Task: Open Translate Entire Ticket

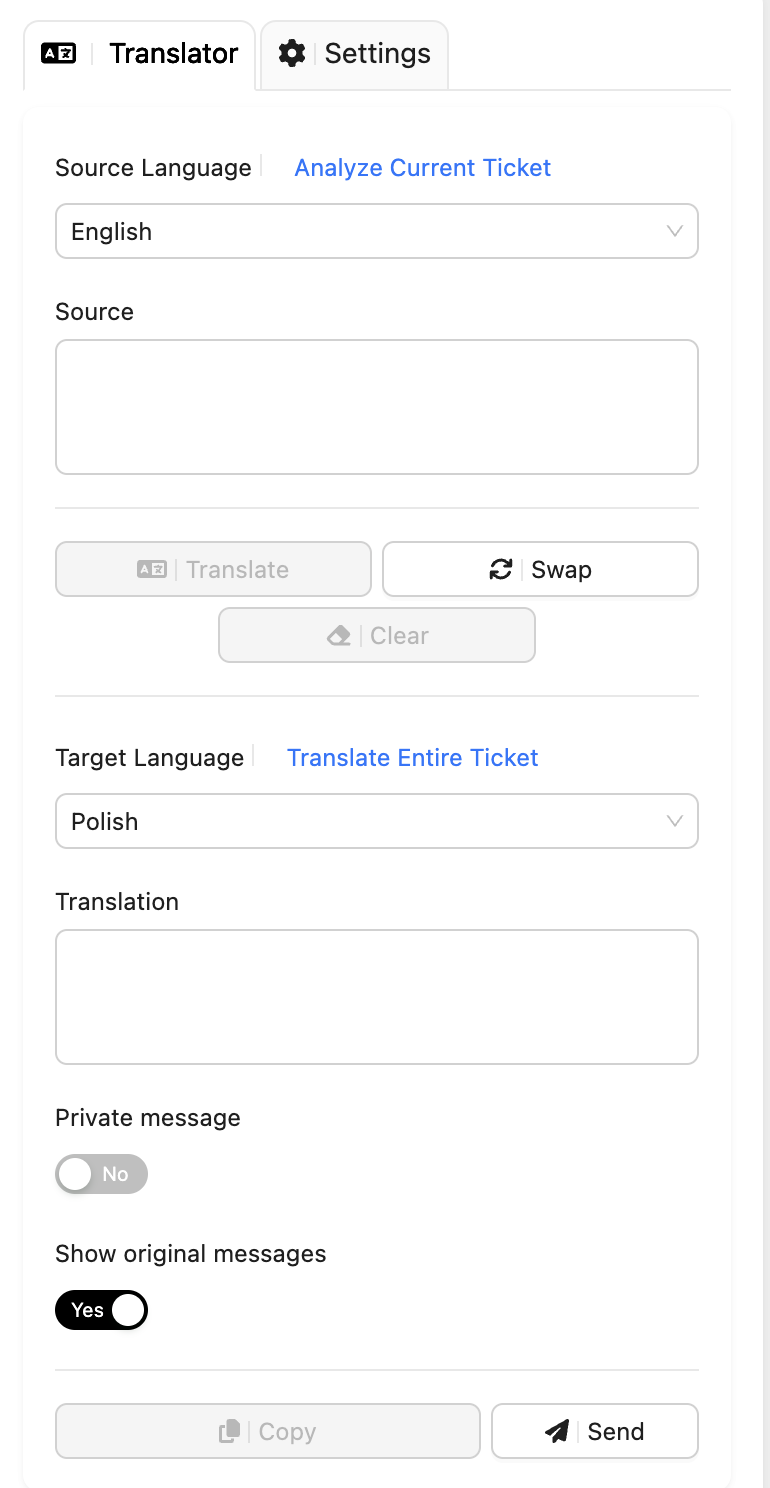Action: pyautogui.click(x=412, y=758)
